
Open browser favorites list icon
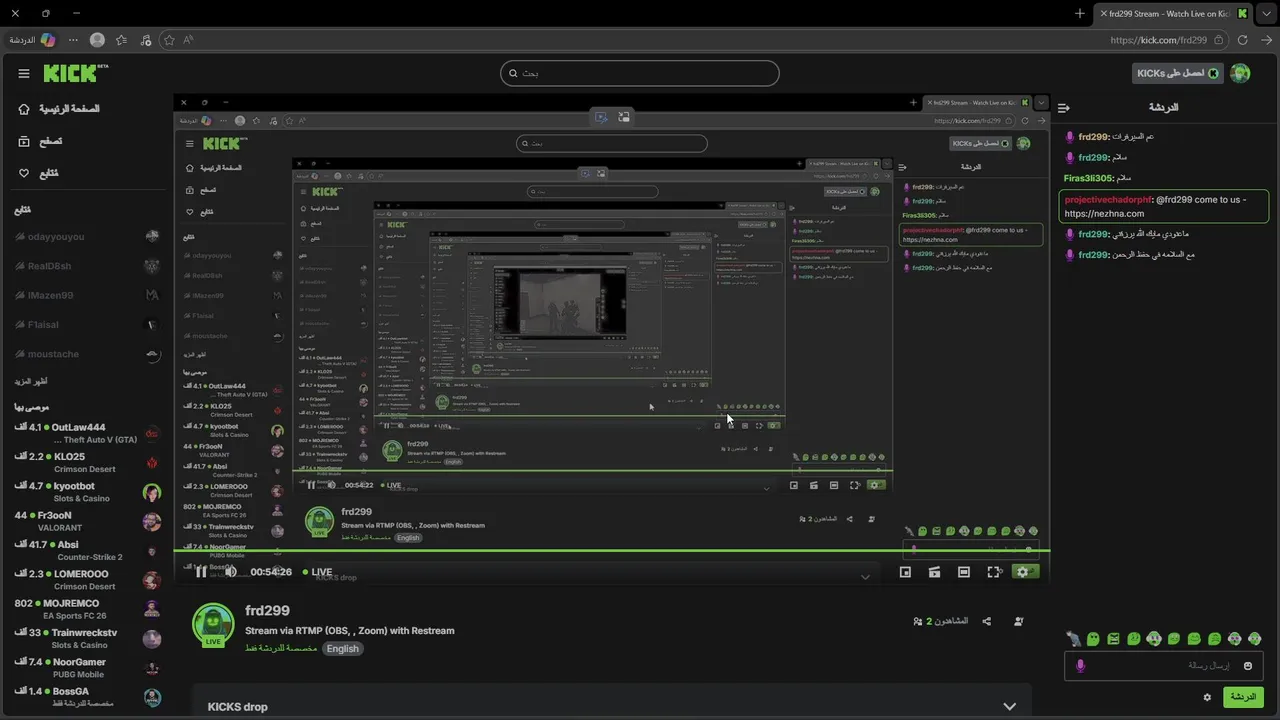click(121, 40)
